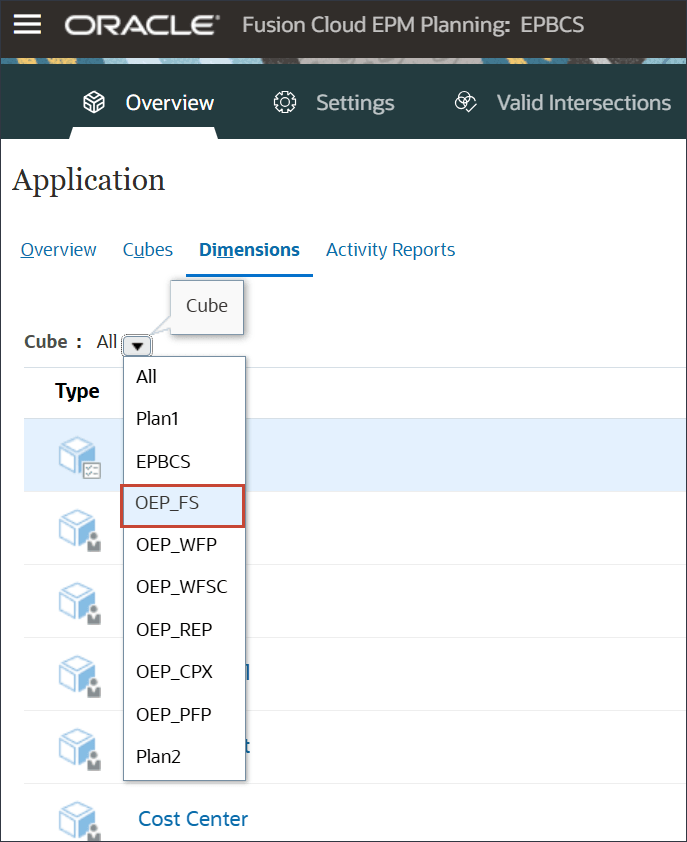687x842 pixels.
Task: Click the dimension icon beside Plan2 row
Action: point(79,749)
